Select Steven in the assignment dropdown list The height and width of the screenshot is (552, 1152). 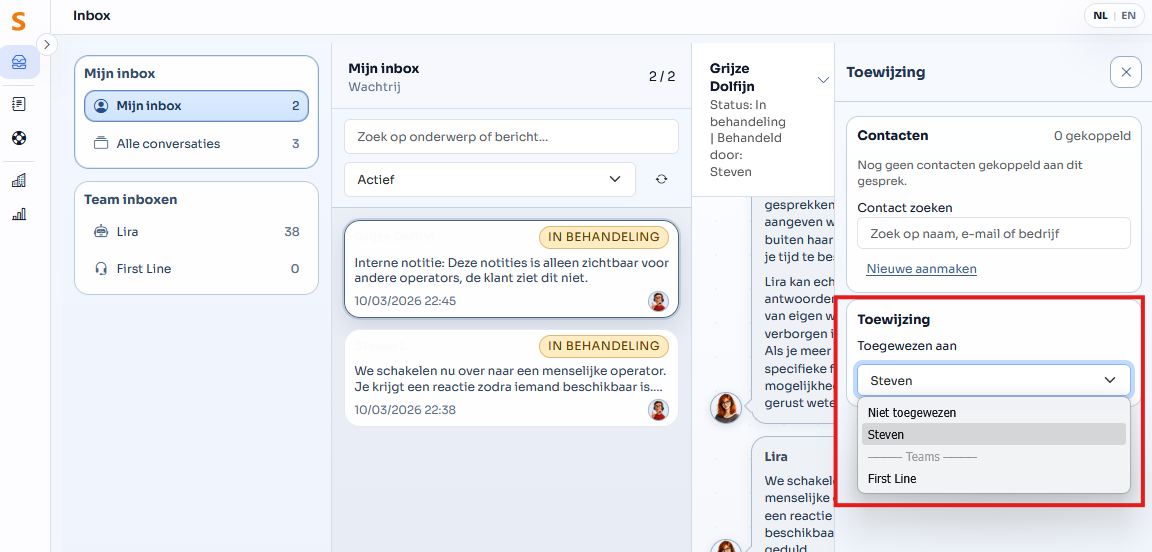[993, 434]
